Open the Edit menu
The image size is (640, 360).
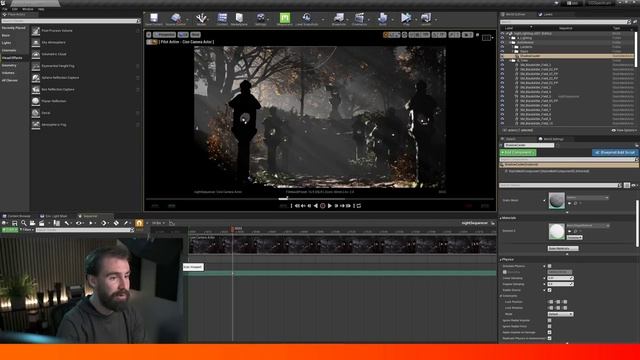click(x=15, y=9)
